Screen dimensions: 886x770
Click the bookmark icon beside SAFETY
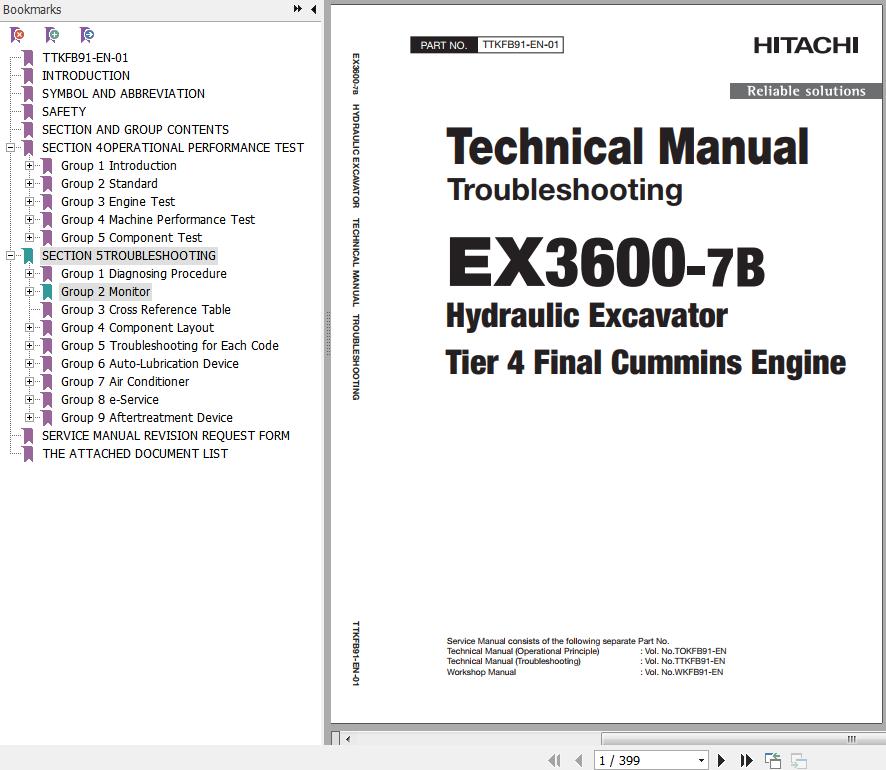pos(28,112)
